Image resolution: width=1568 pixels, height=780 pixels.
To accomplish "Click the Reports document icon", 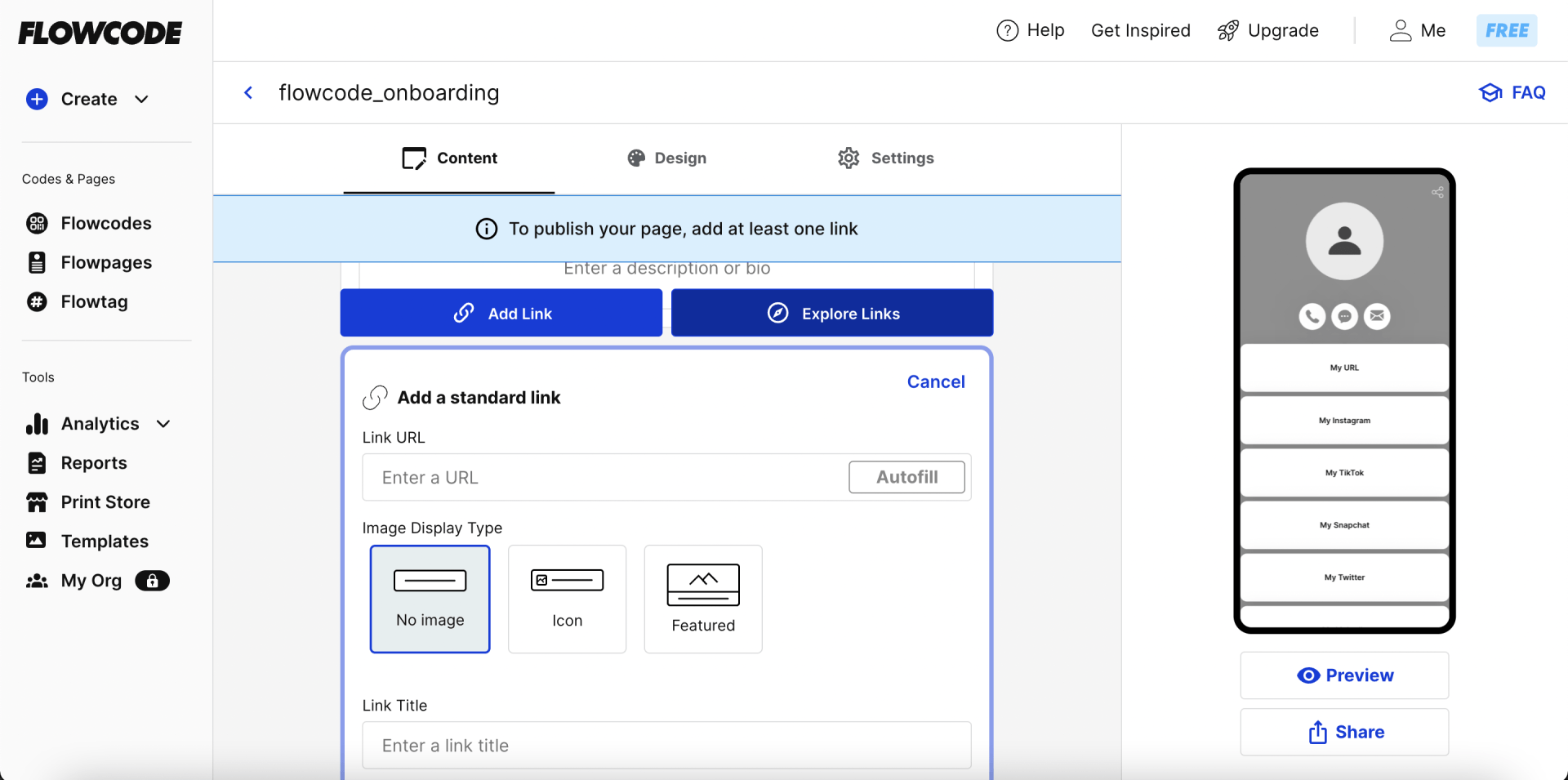I will pyautogui.click(x=37, y=463).
